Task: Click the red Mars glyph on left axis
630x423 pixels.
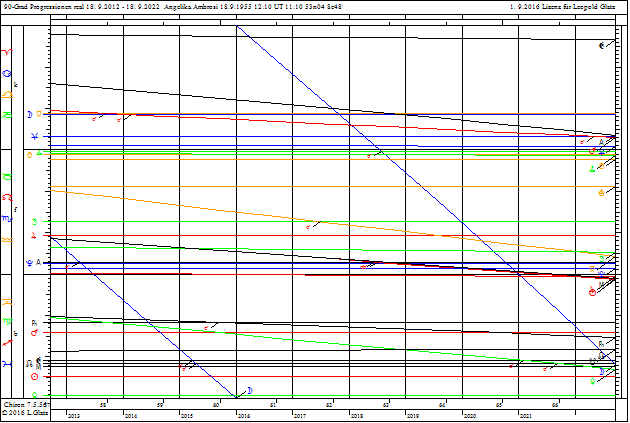Action: (35, 333)
